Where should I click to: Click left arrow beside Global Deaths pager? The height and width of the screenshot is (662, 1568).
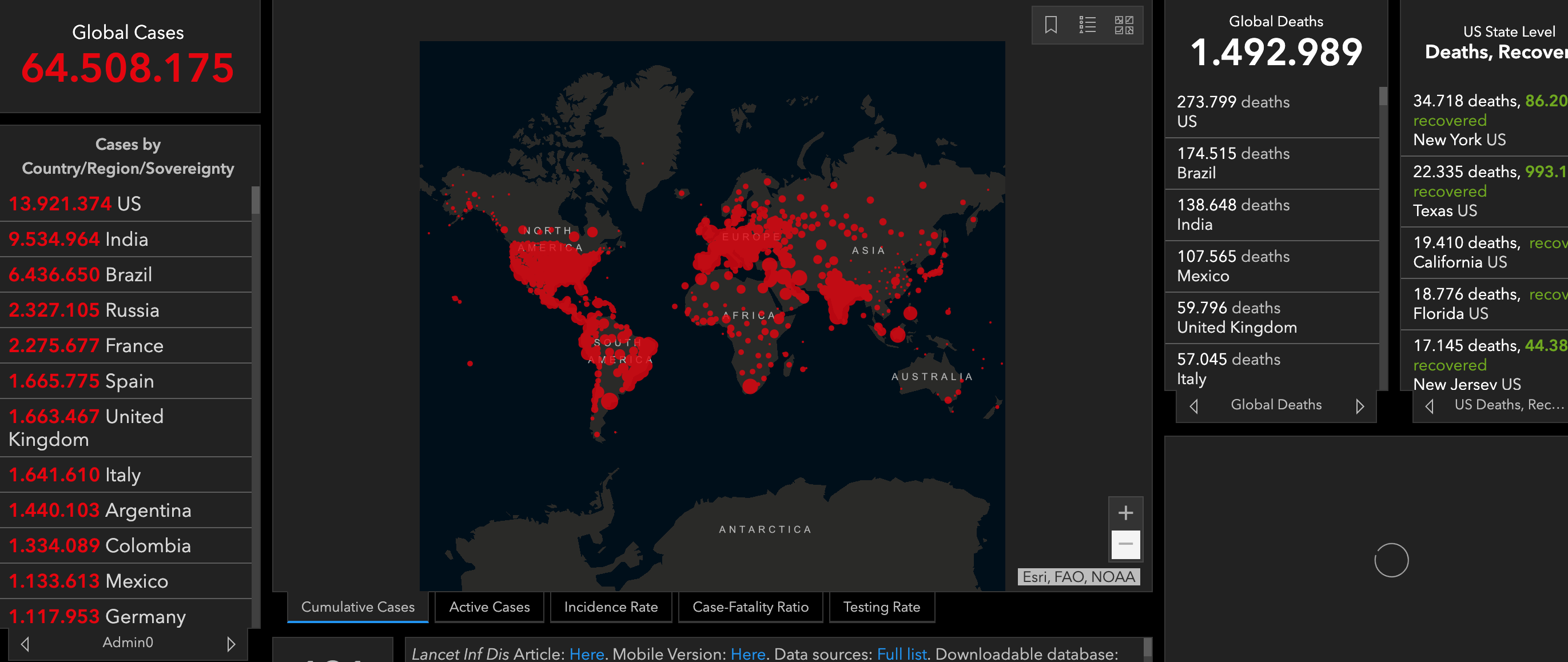[1193, 406]
